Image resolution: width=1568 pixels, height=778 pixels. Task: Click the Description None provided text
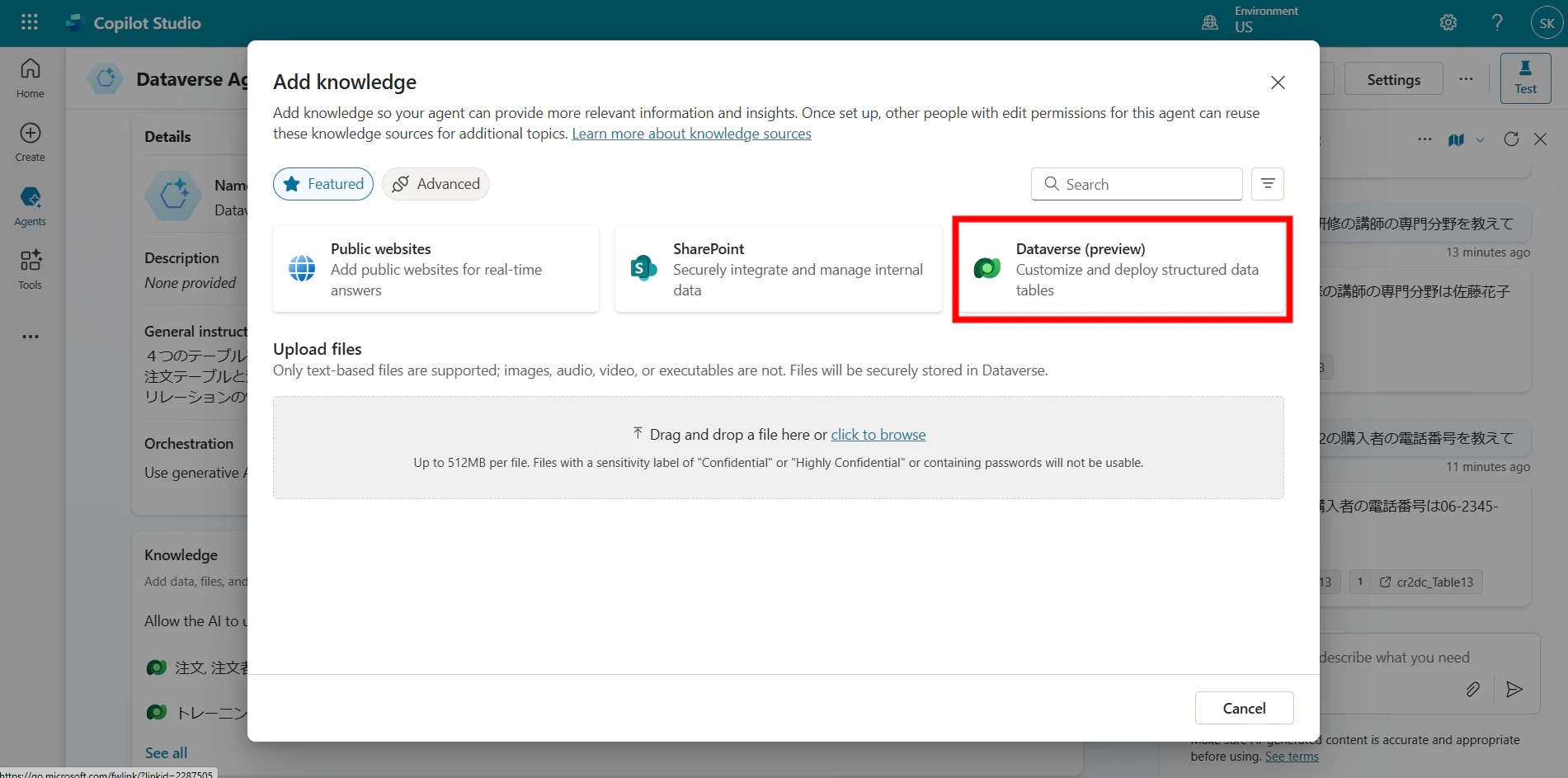(190, 283)
